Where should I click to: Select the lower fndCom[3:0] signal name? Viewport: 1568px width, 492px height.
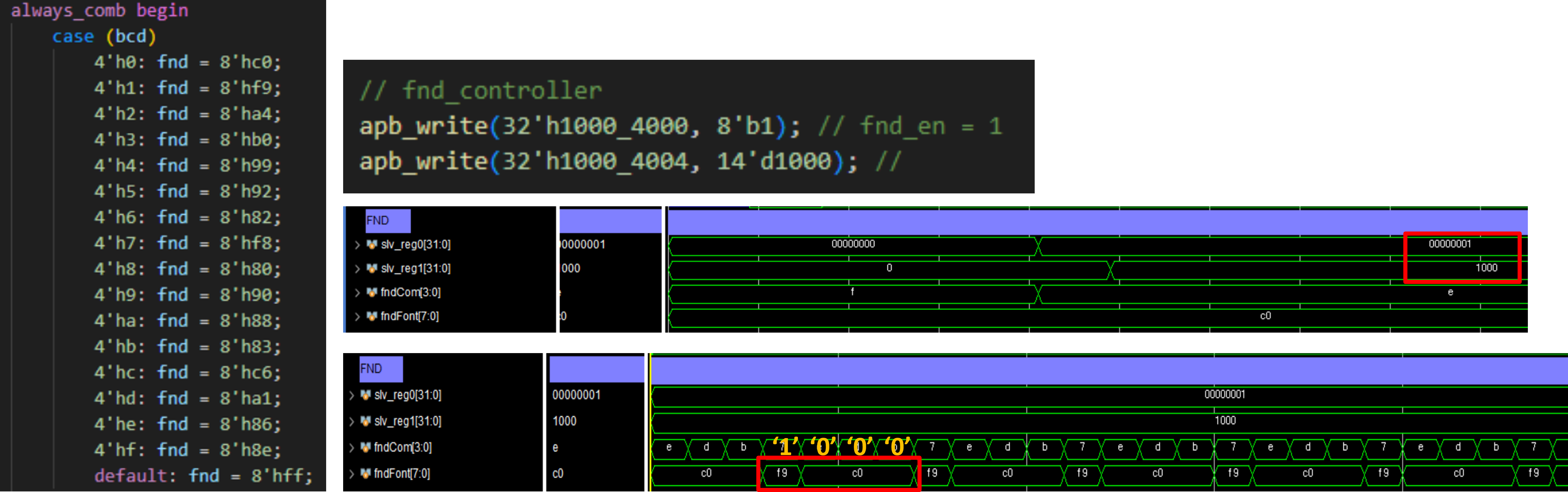[402, 447]
